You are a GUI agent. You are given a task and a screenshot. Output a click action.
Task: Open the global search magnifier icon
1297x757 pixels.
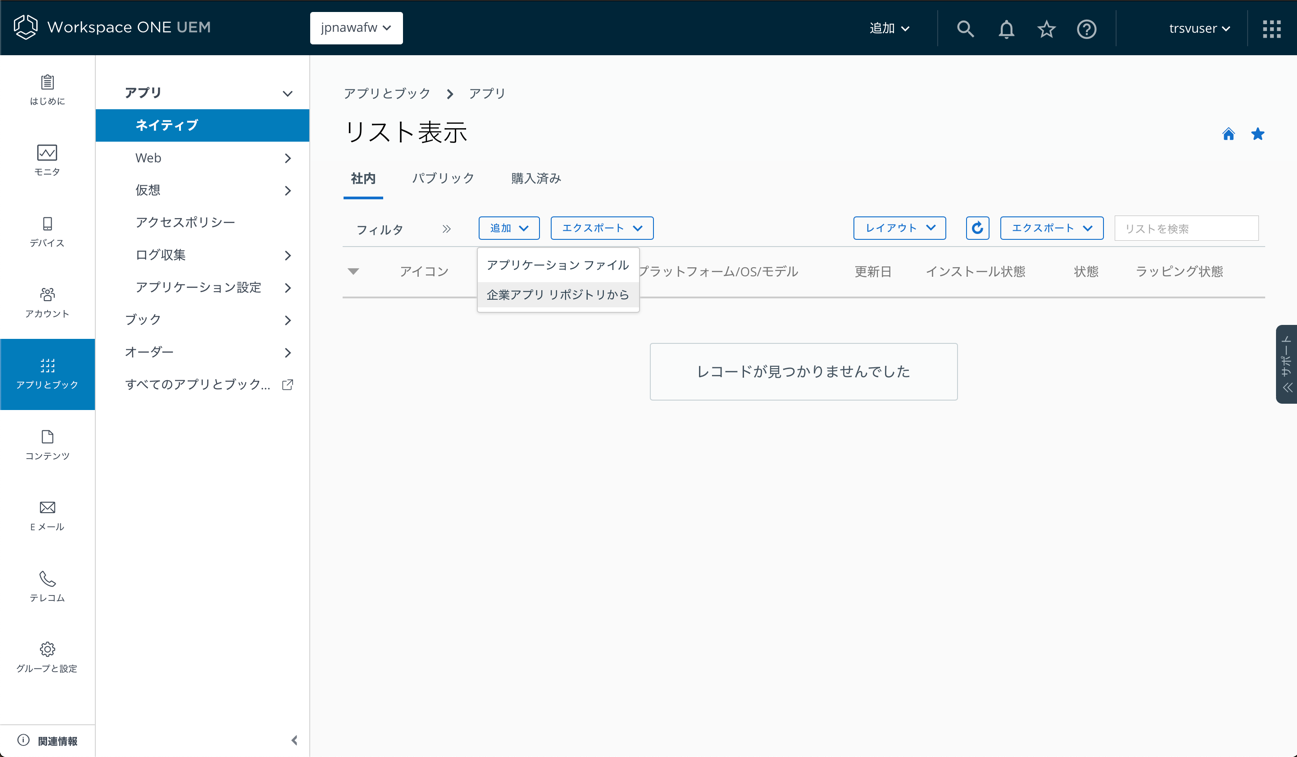pos(965,29)
